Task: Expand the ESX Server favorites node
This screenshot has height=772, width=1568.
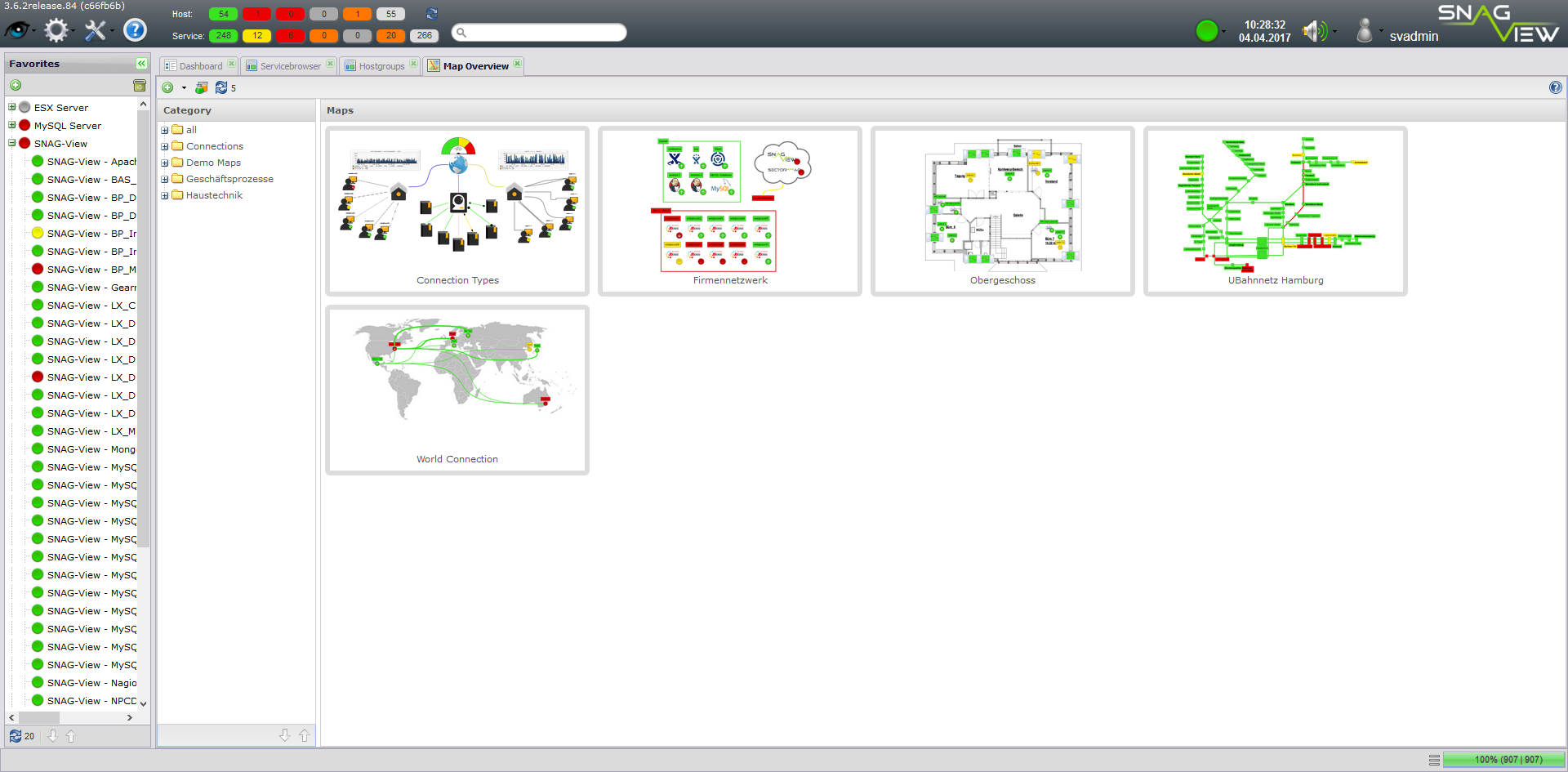Action: tap(12, 107)
